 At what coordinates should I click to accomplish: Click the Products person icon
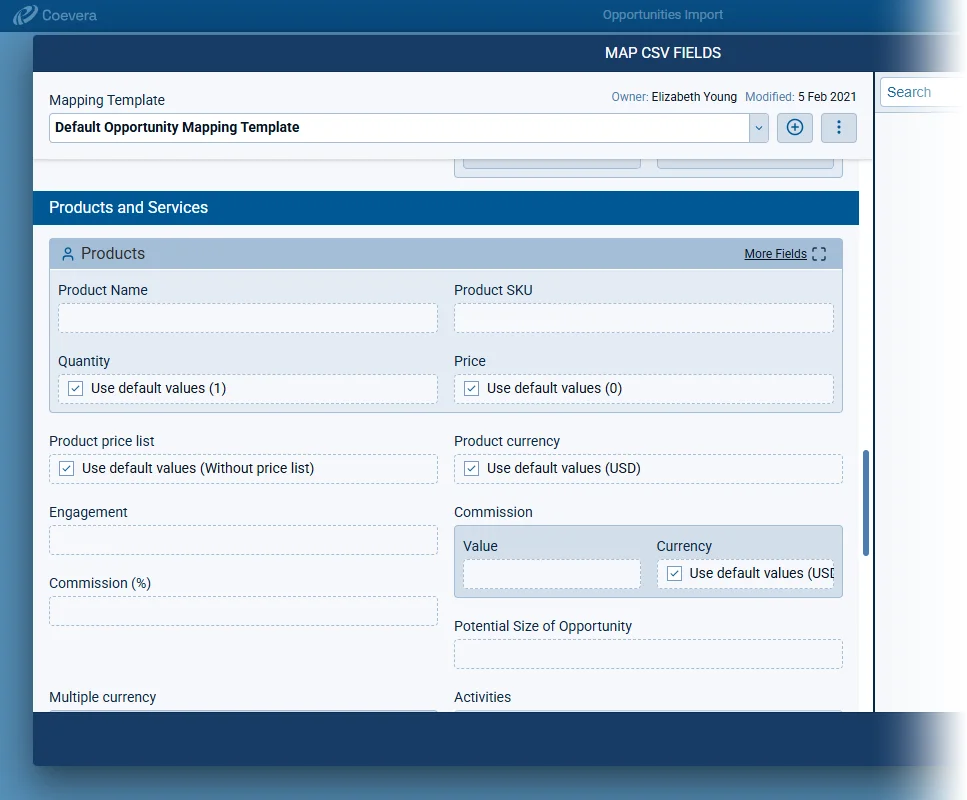click(68, 254)
